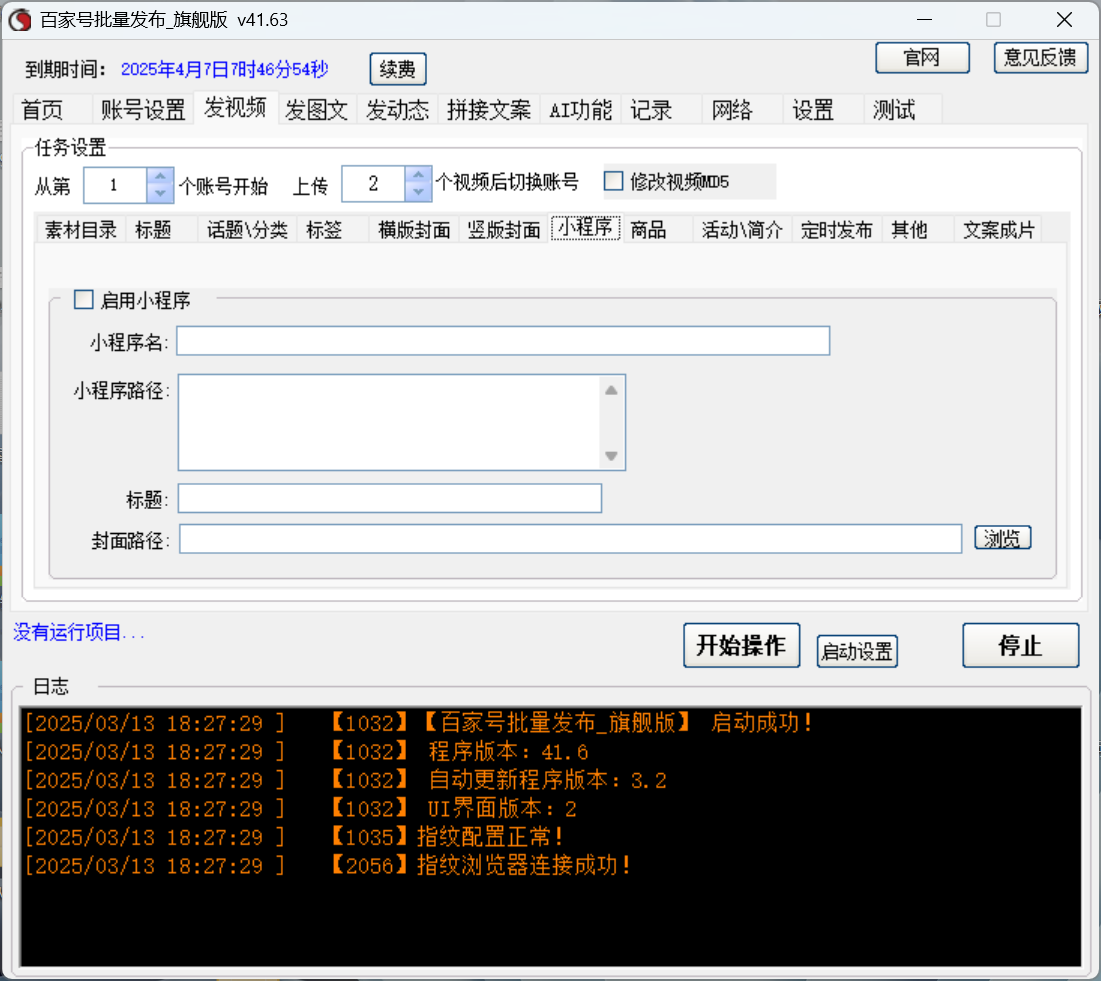
Task: Focus the mini program 标题 input field
Action: (390, 499)
